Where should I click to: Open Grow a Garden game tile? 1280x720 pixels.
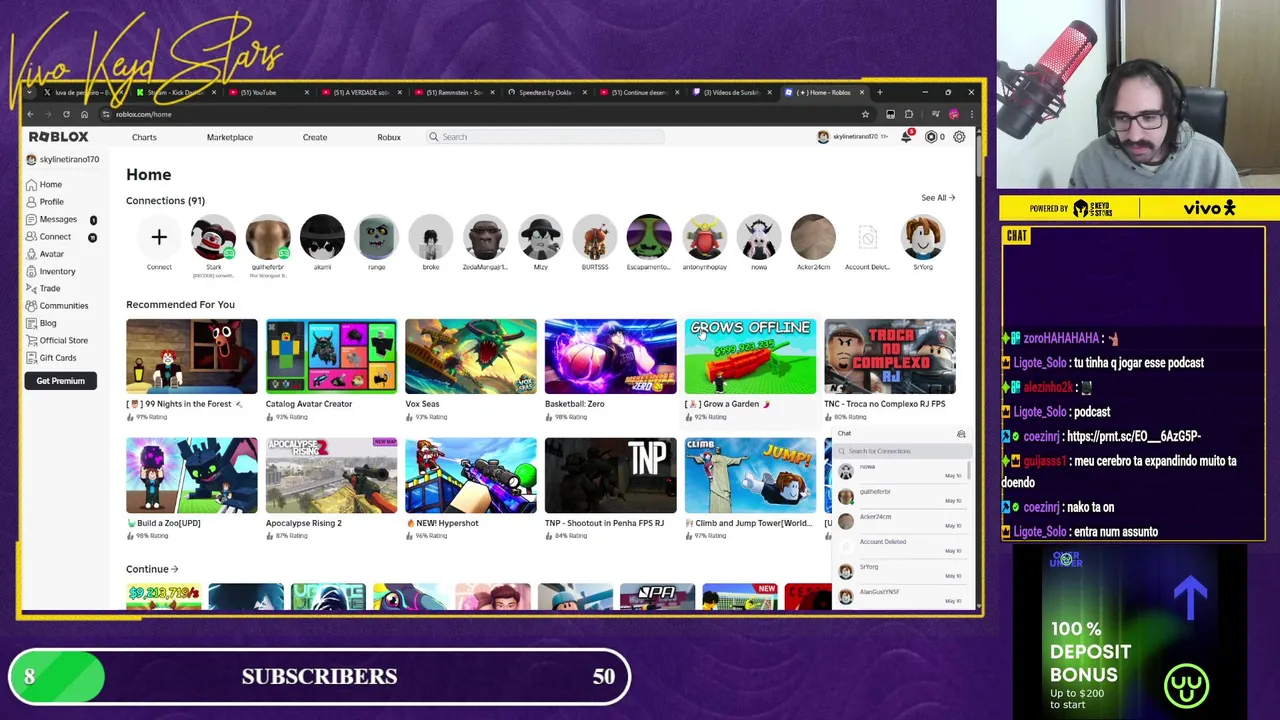(x=750, y=369)
